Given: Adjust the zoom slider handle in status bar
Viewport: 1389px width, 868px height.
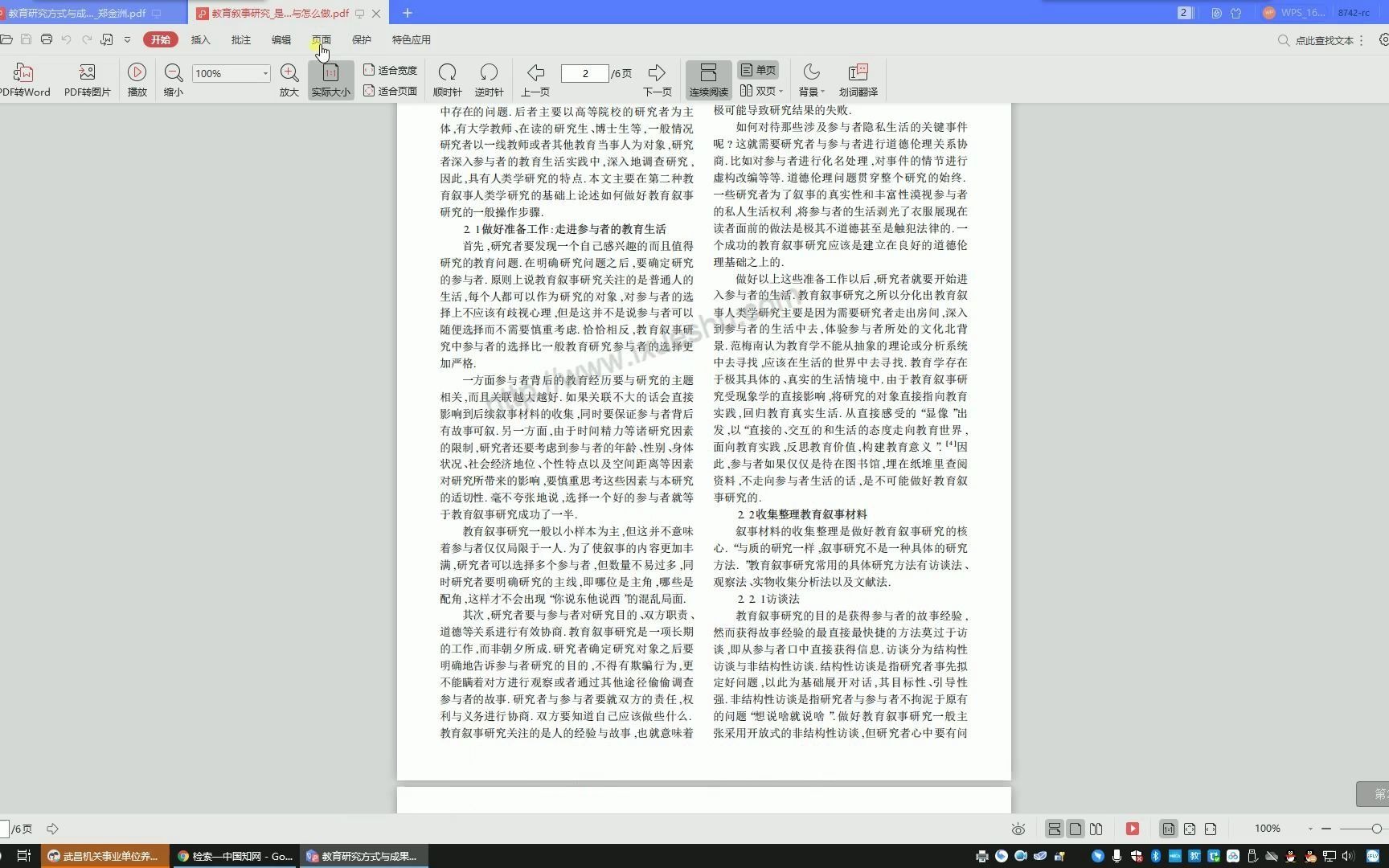Looking at the screenshot, I should pos(1377,829).
